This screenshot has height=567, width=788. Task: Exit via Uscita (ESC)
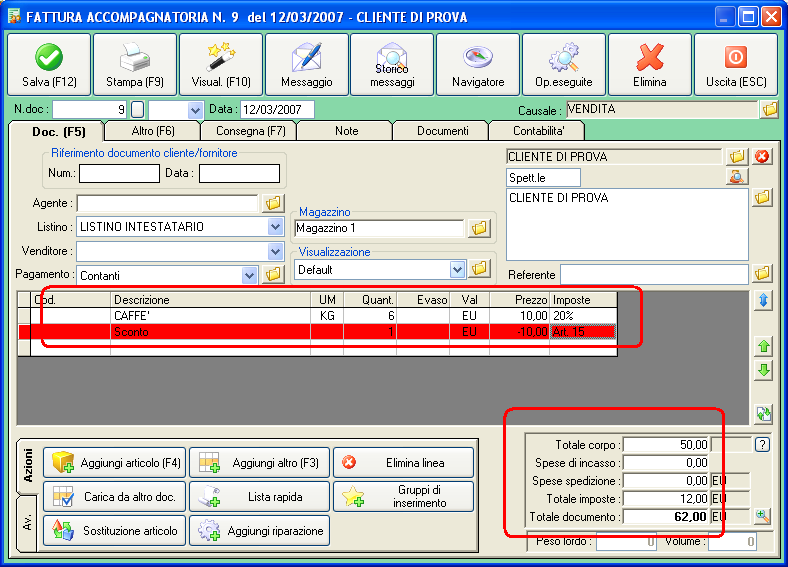pyautogui.click(x=736, y=64)
